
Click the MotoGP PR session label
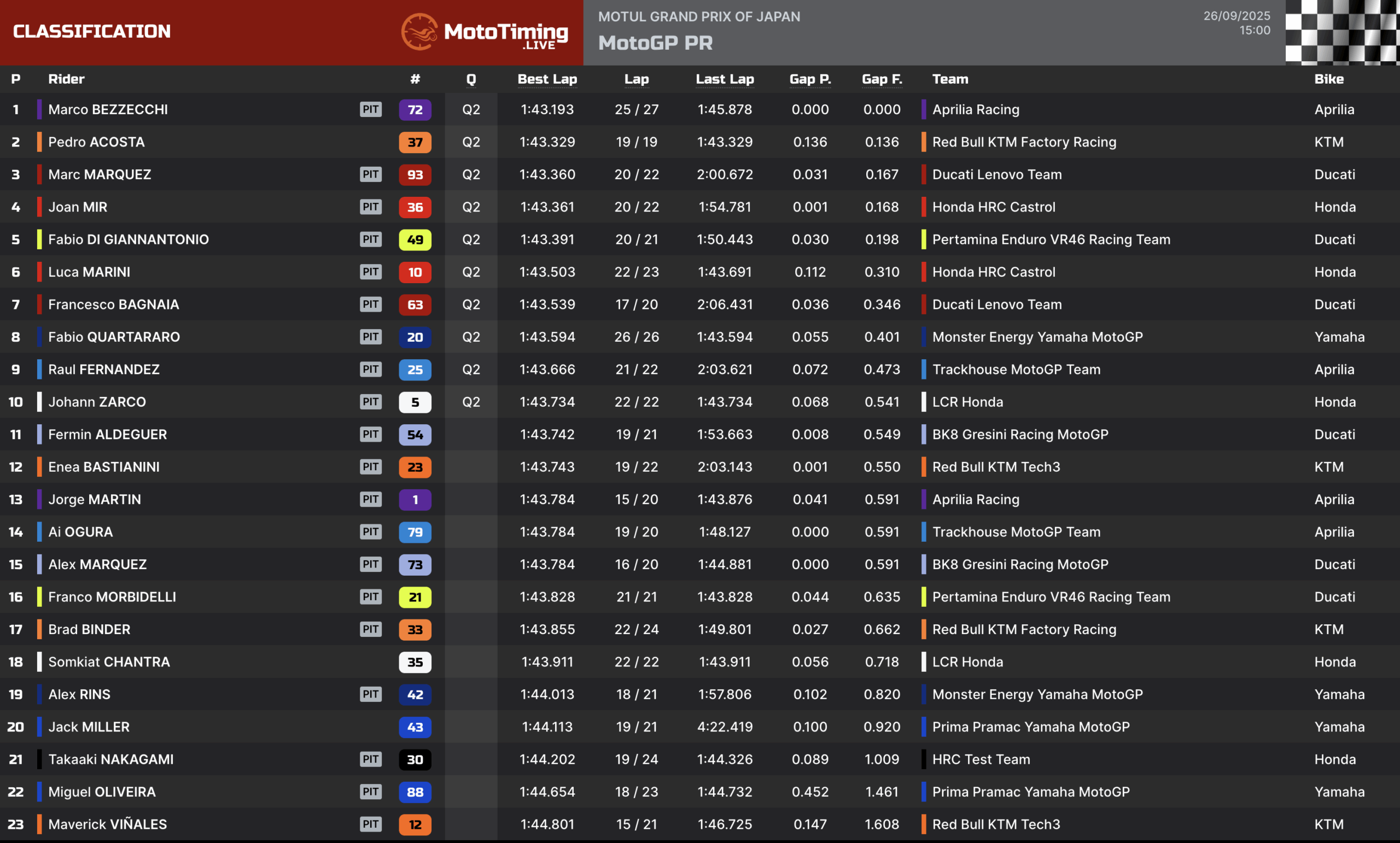[x=655, y=43]
